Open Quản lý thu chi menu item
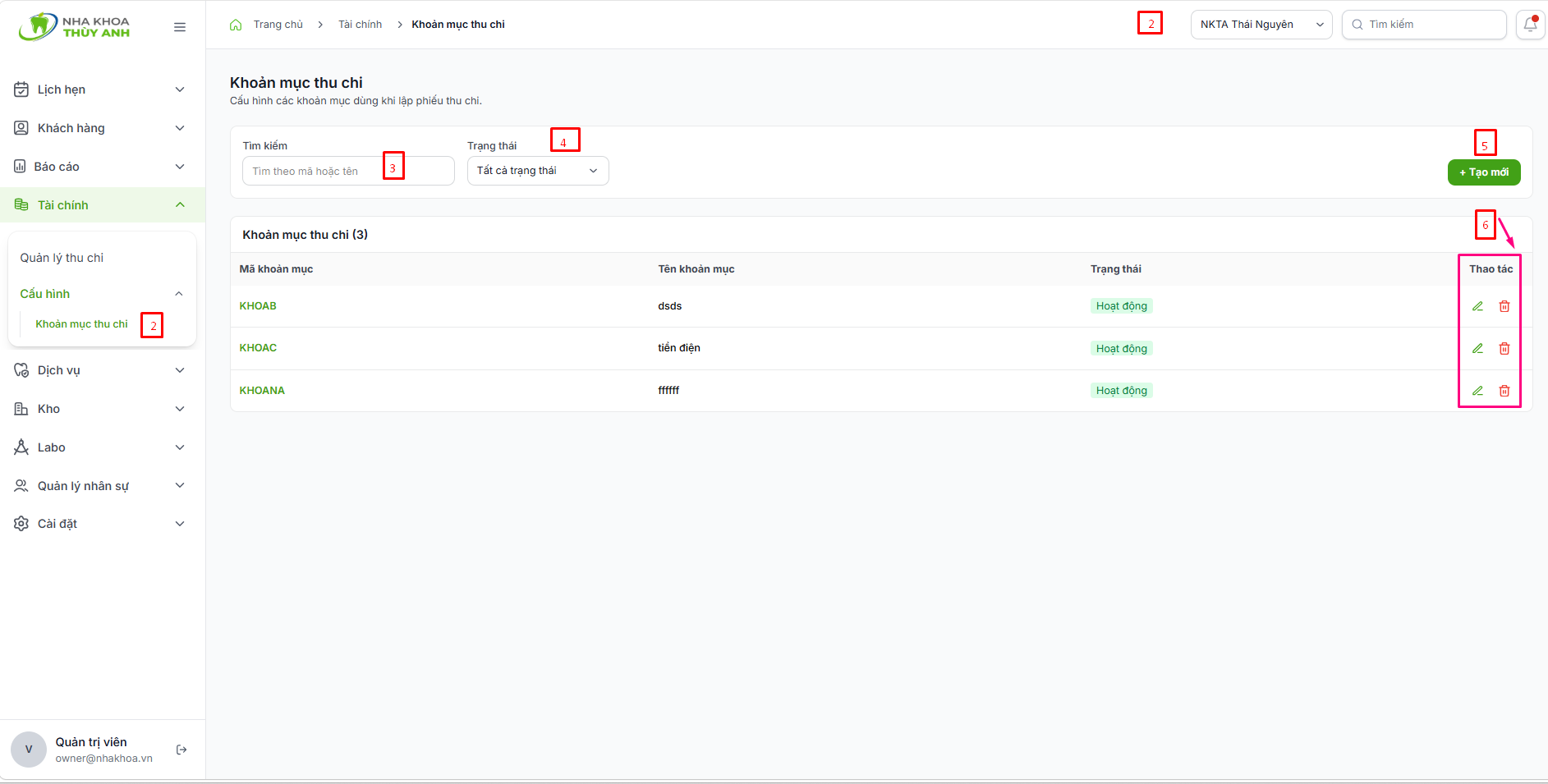The width and height of the screenshot is (1548, 784). click(62, 258)
